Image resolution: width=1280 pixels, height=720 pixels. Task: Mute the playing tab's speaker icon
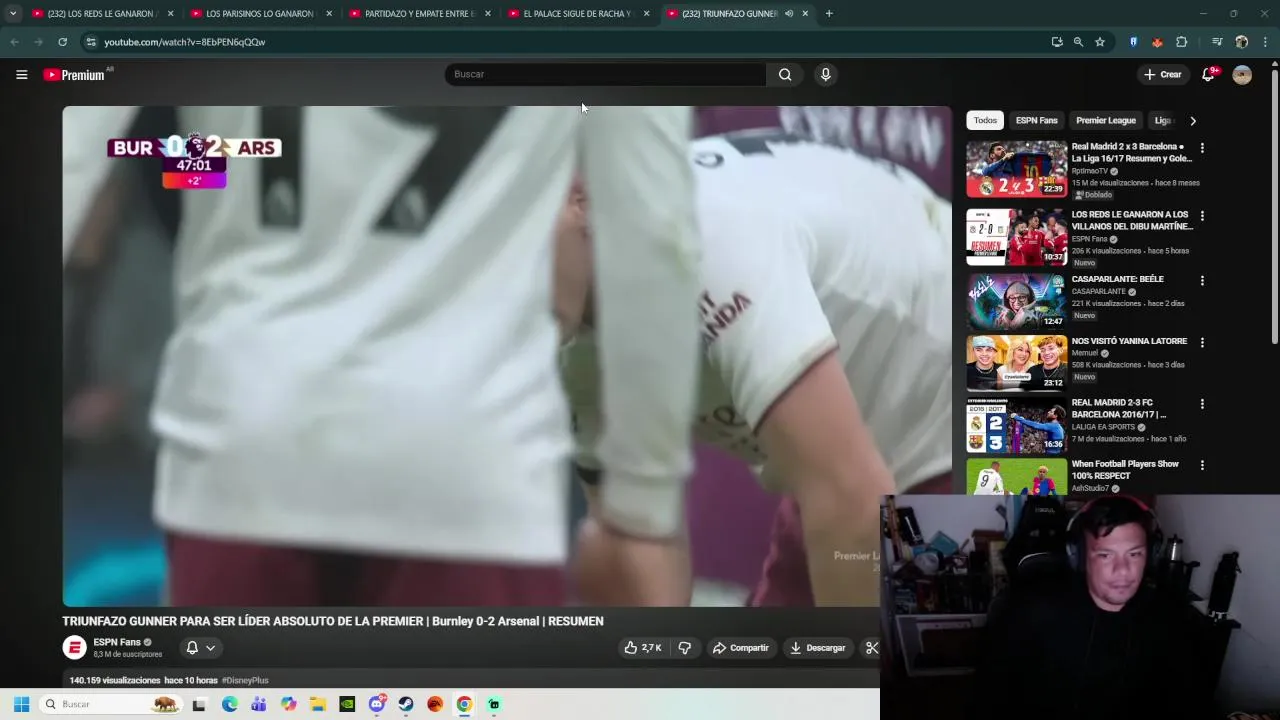(789, 14)
